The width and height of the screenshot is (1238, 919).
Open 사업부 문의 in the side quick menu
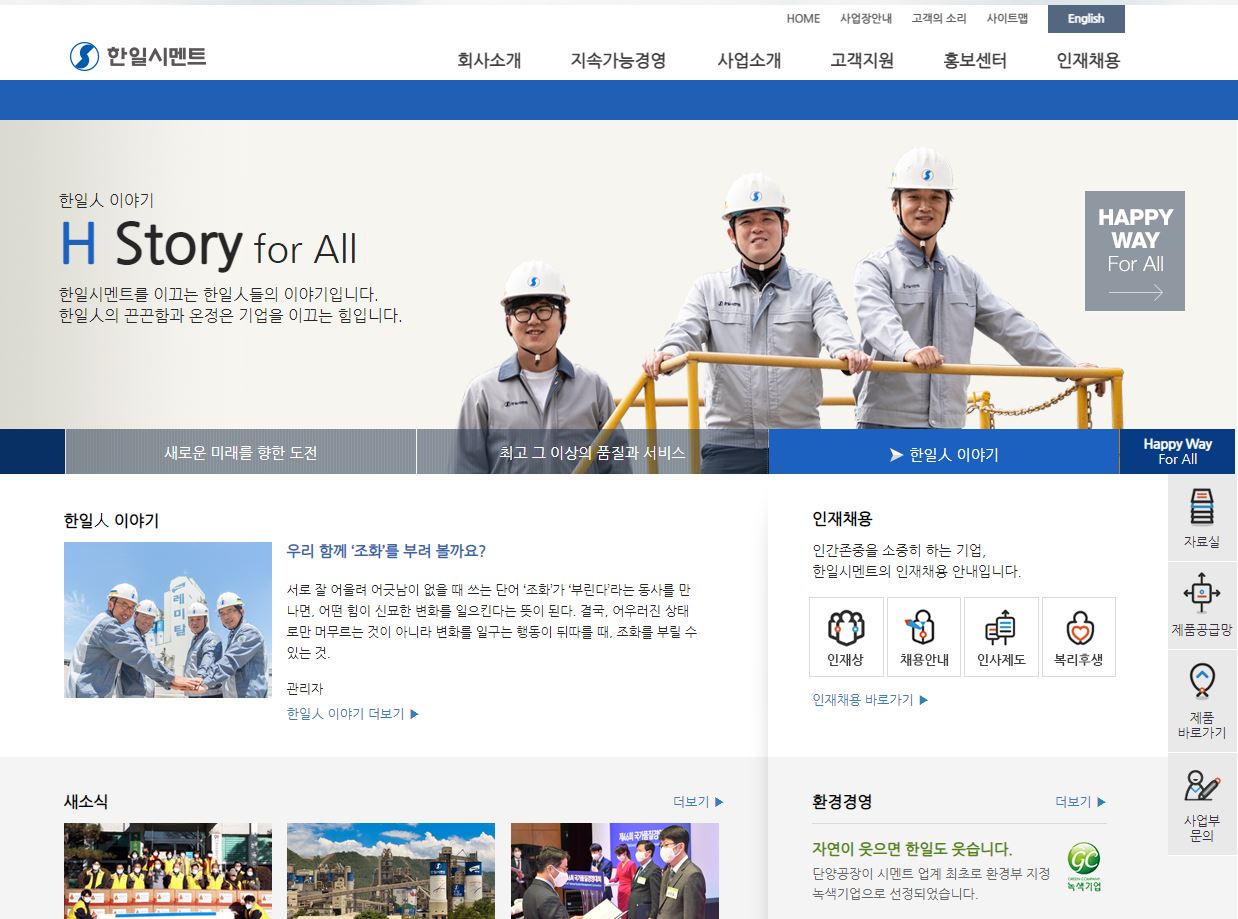click(x=1202, y=804)
